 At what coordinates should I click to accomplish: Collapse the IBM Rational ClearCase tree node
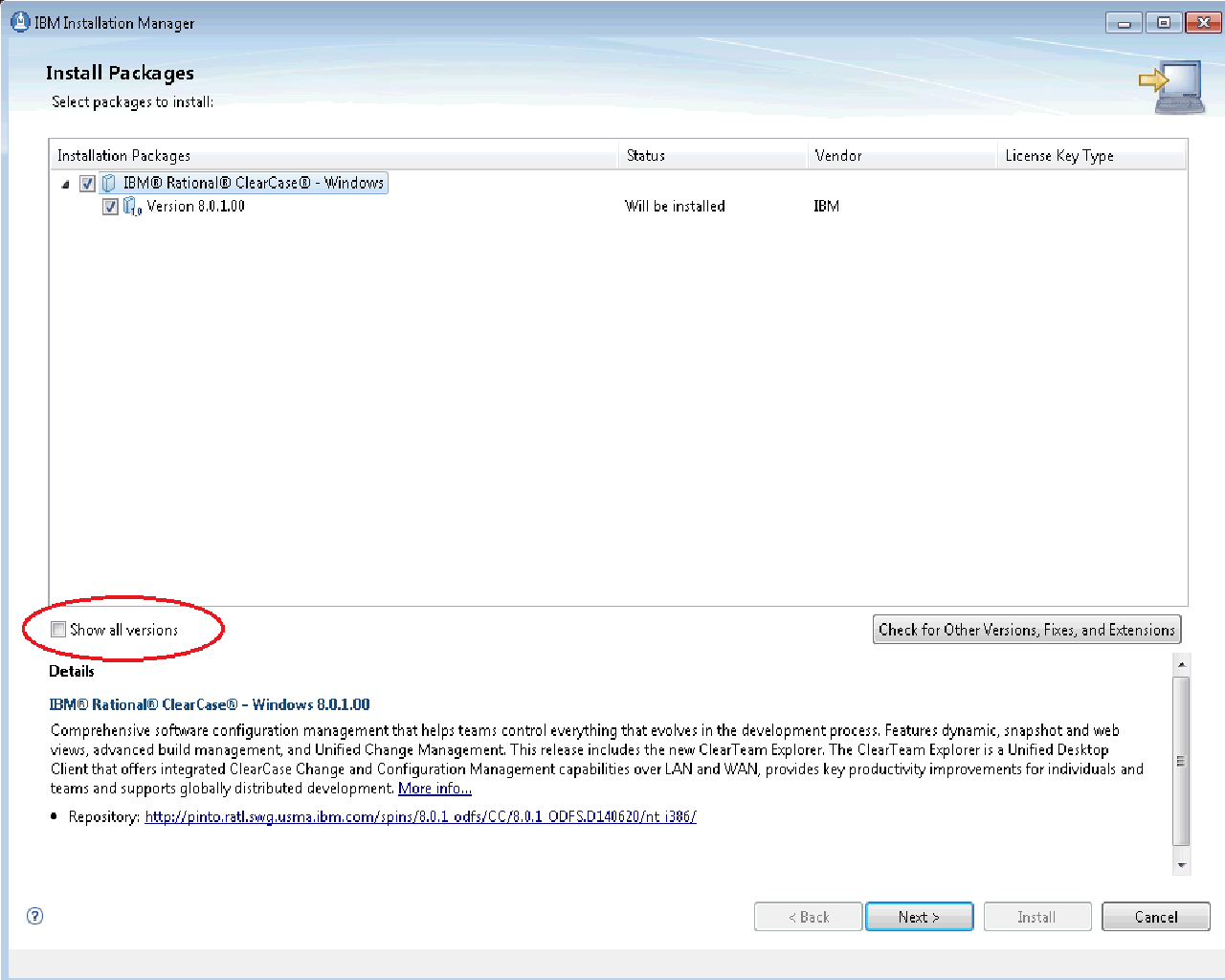coord(65,185)
